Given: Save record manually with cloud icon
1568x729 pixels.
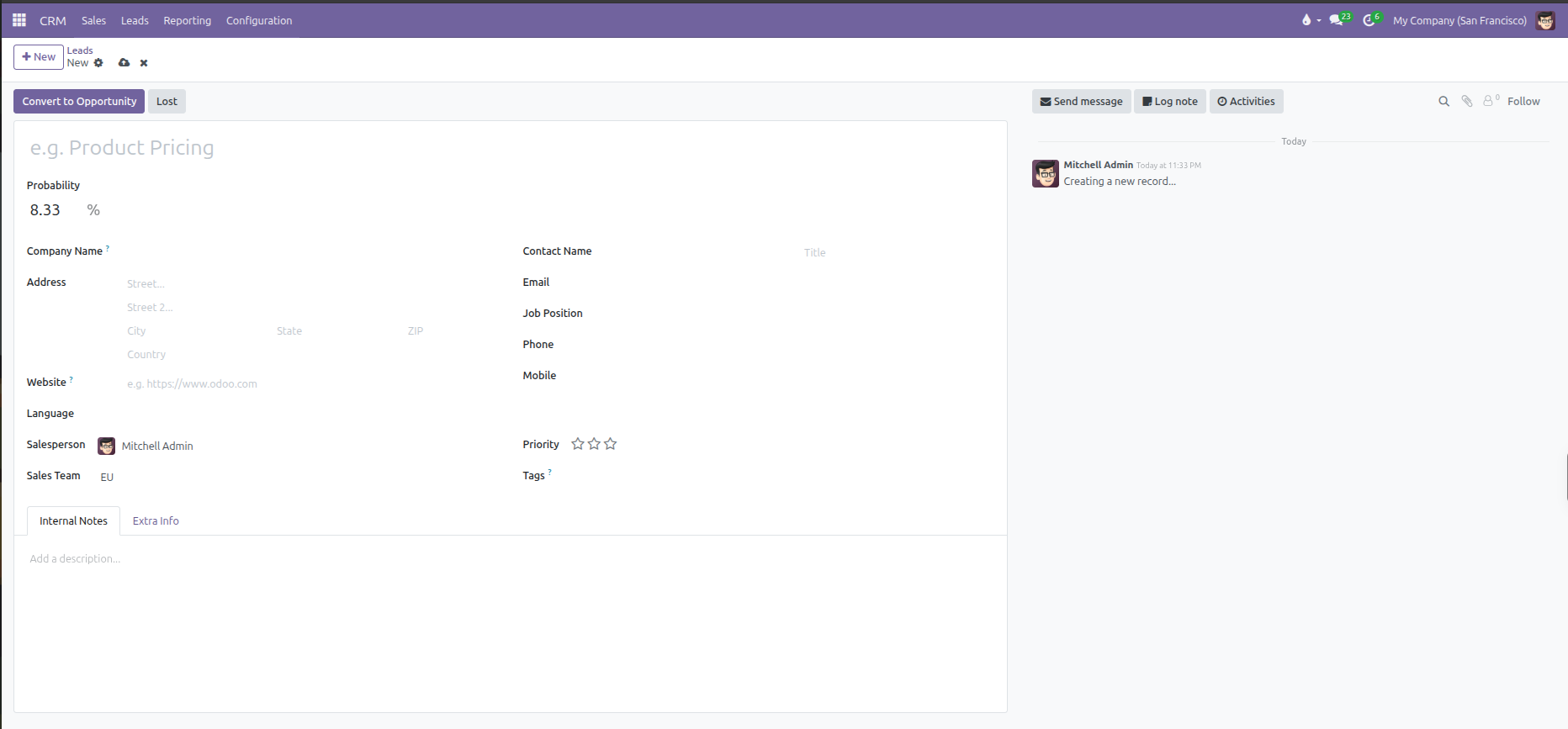Looking at the screenshot, I should pos(124,63).
